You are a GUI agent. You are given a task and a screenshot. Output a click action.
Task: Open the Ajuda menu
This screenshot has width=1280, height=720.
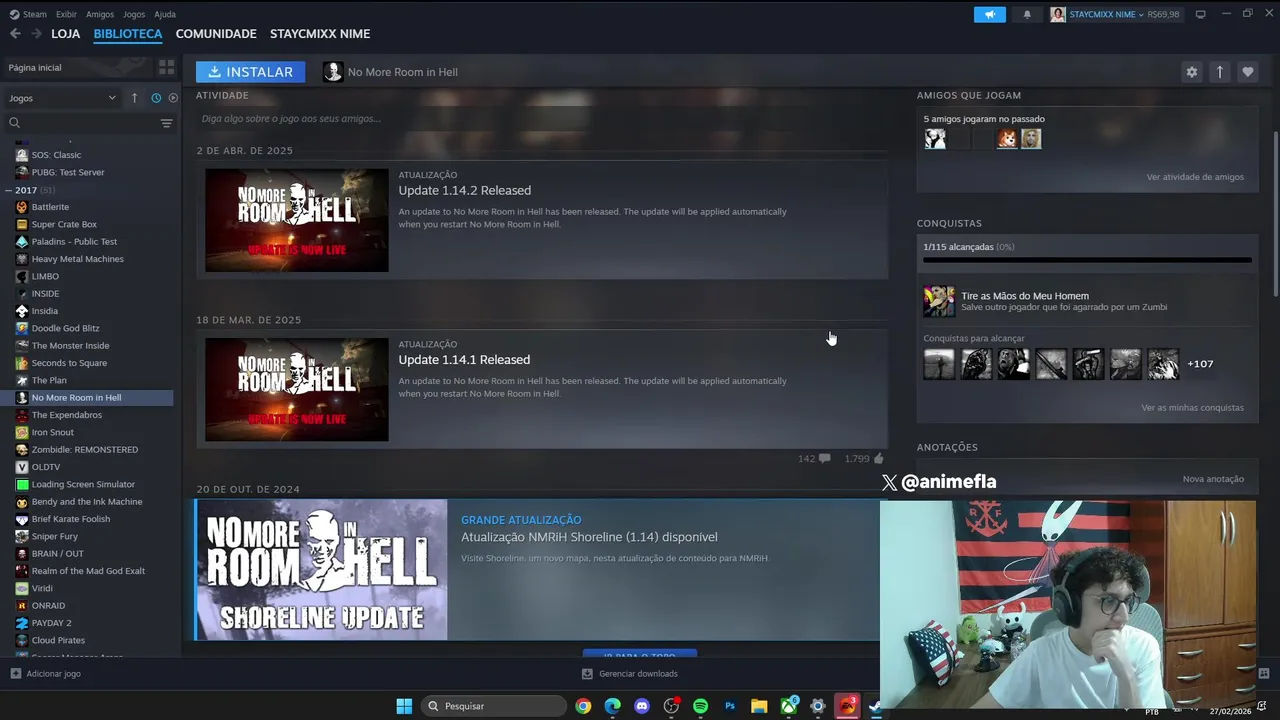165,14
